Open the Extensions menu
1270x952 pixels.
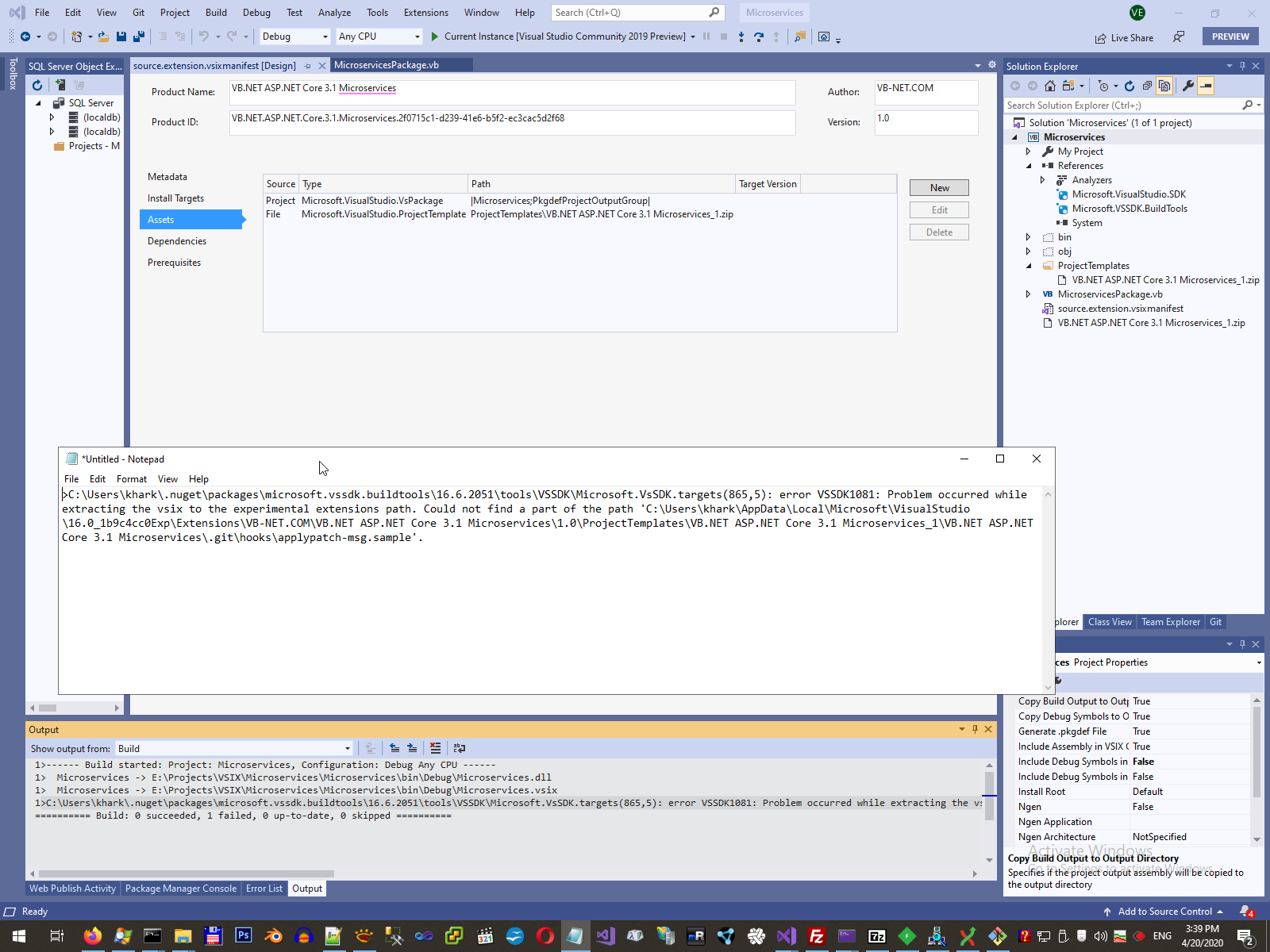point(426,13)
